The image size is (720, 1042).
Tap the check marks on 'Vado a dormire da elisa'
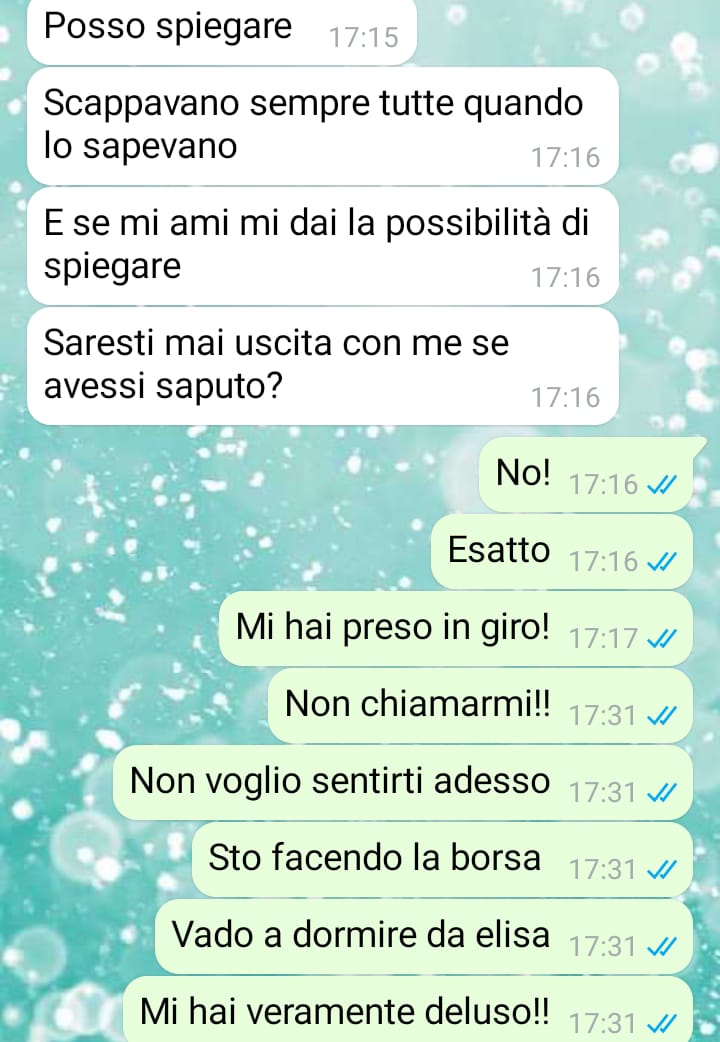661,948
